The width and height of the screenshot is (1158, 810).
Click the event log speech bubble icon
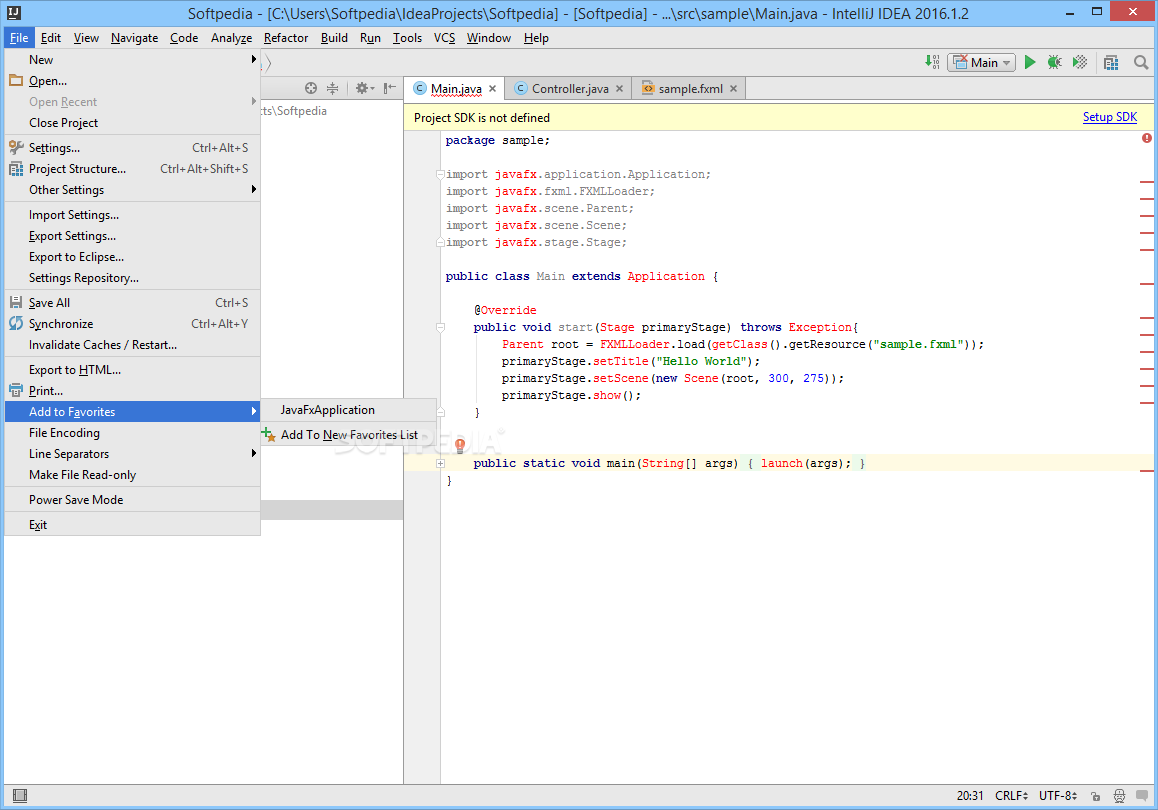point(1142,796)
